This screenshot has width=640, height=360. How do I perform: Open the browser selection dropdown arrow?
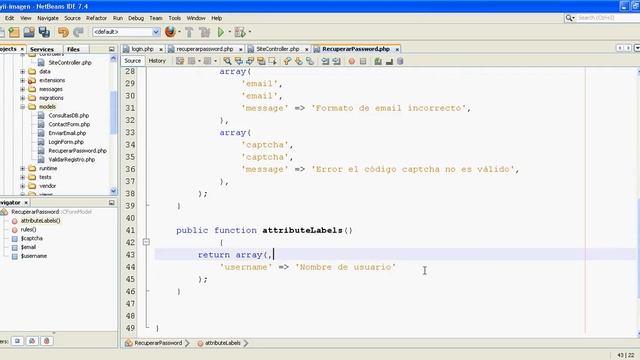pyautogui.click(x=179, y=32)
